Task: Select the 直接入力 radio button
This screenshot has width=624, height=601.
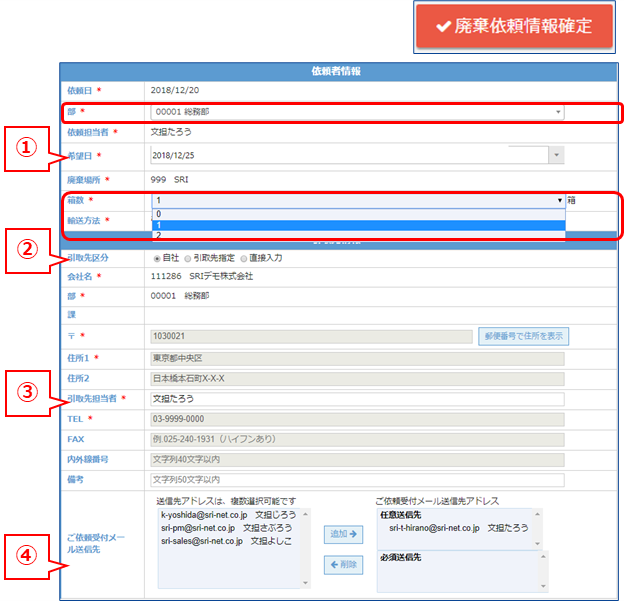Action: pyautogui.click(x=243, y=258)
